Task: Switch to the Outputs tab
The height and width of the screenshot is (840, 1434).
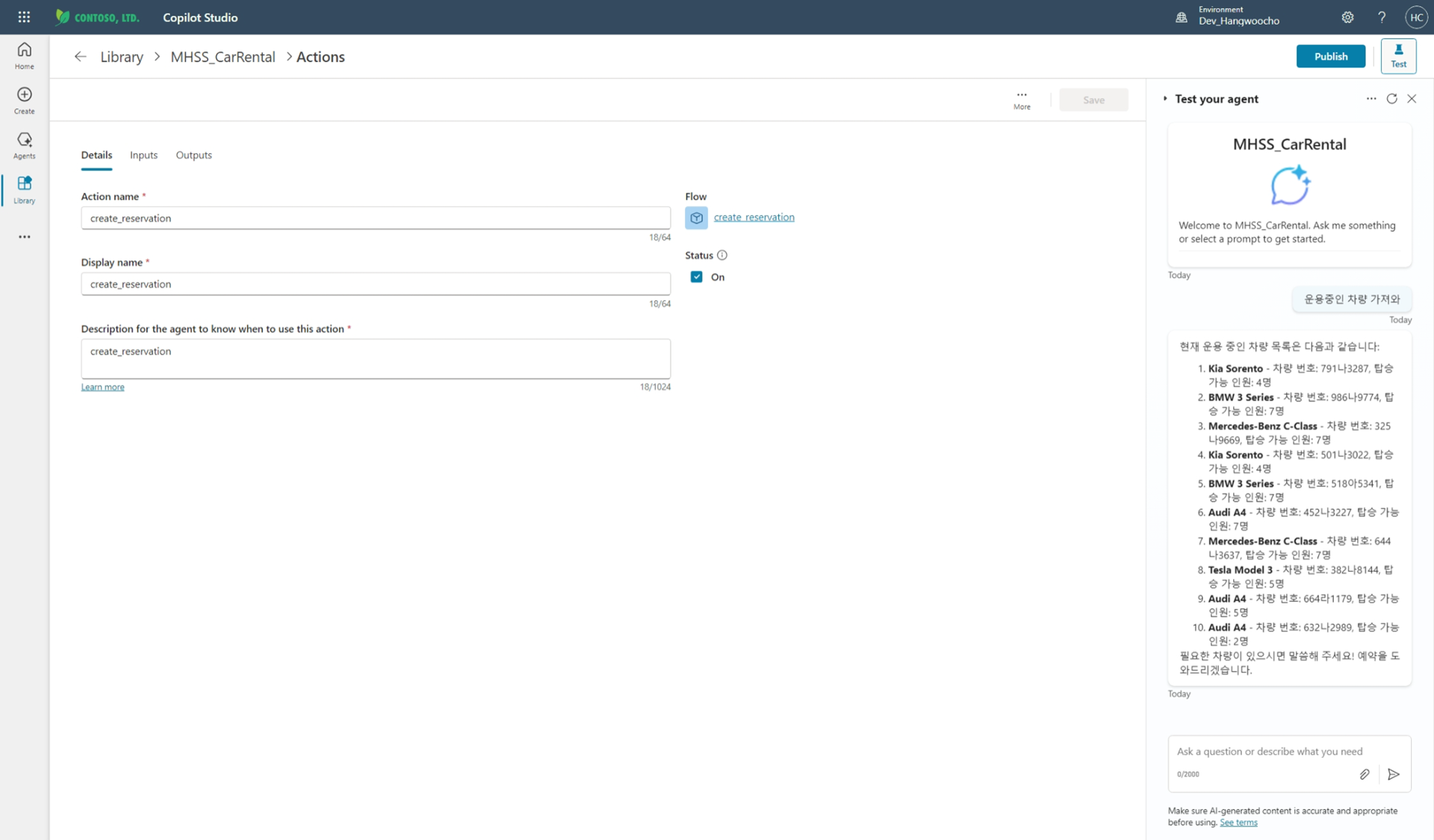Action: click(x=193, y=155)
